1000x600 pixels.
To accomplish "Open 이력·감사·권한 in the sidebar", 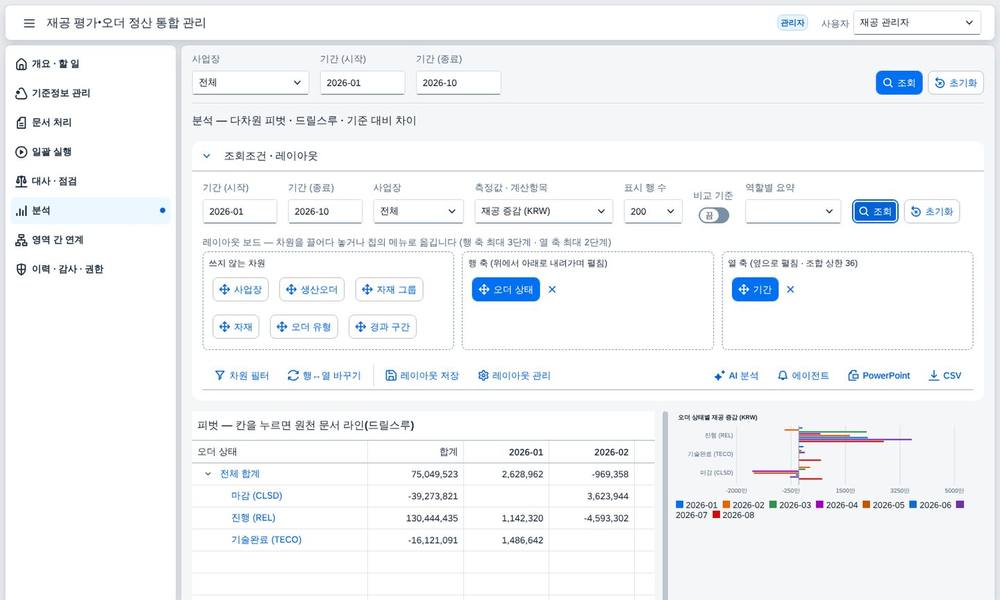I will coord(91,269).
